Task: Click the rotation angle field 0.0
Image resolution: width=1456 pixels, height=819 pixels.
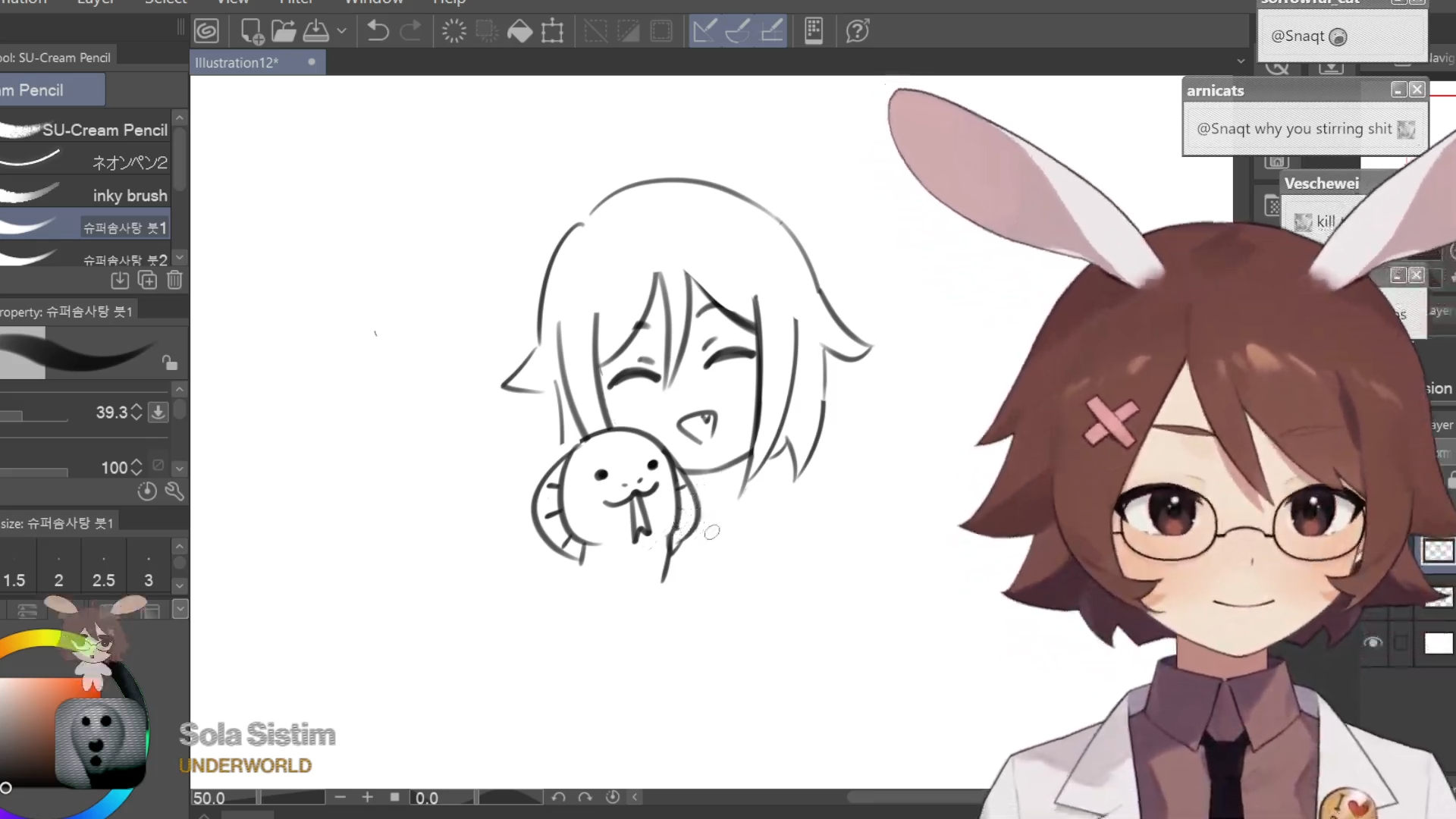Action: 441,798
